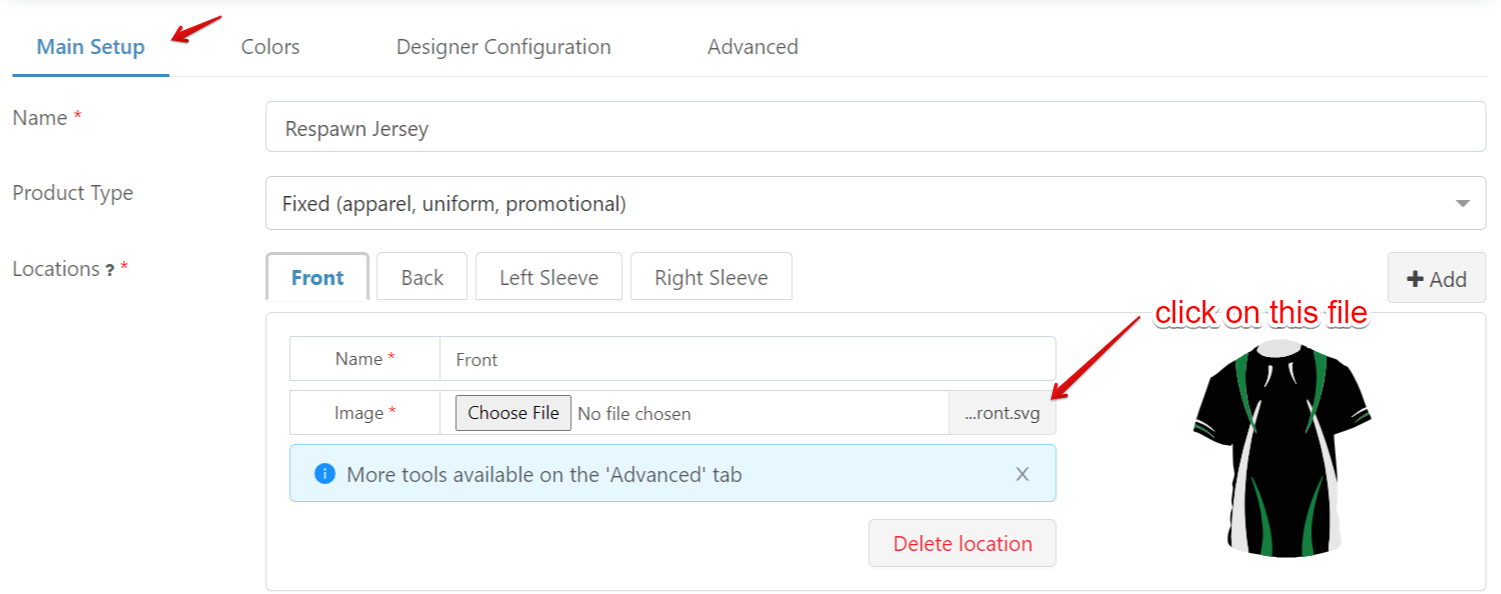Viewport: 1501px width, 594px height.
Task: Click the Add location button
Action: [1436, 279]
